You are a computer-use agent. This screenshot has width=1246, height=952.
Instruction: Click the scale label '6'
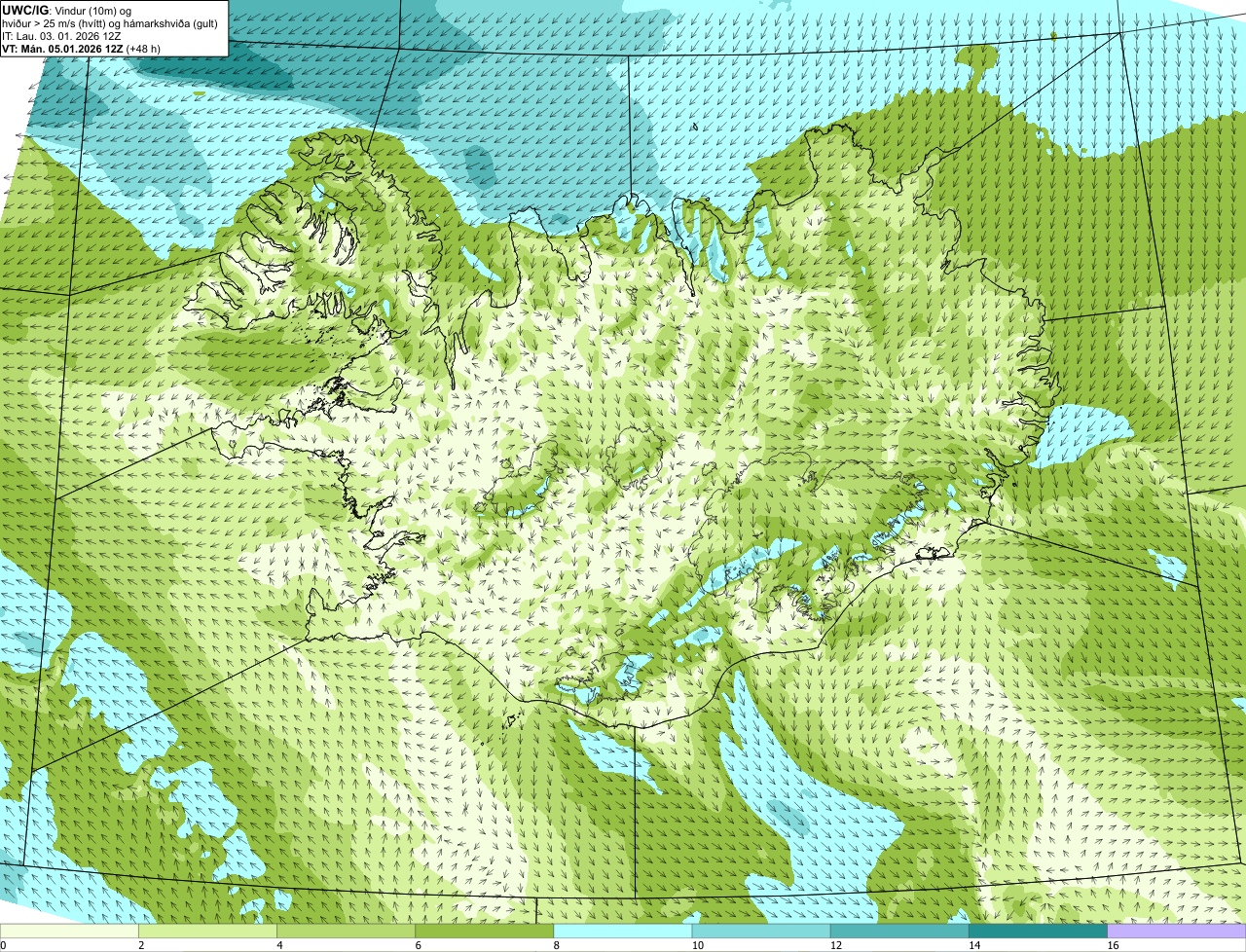click(418, 945)
